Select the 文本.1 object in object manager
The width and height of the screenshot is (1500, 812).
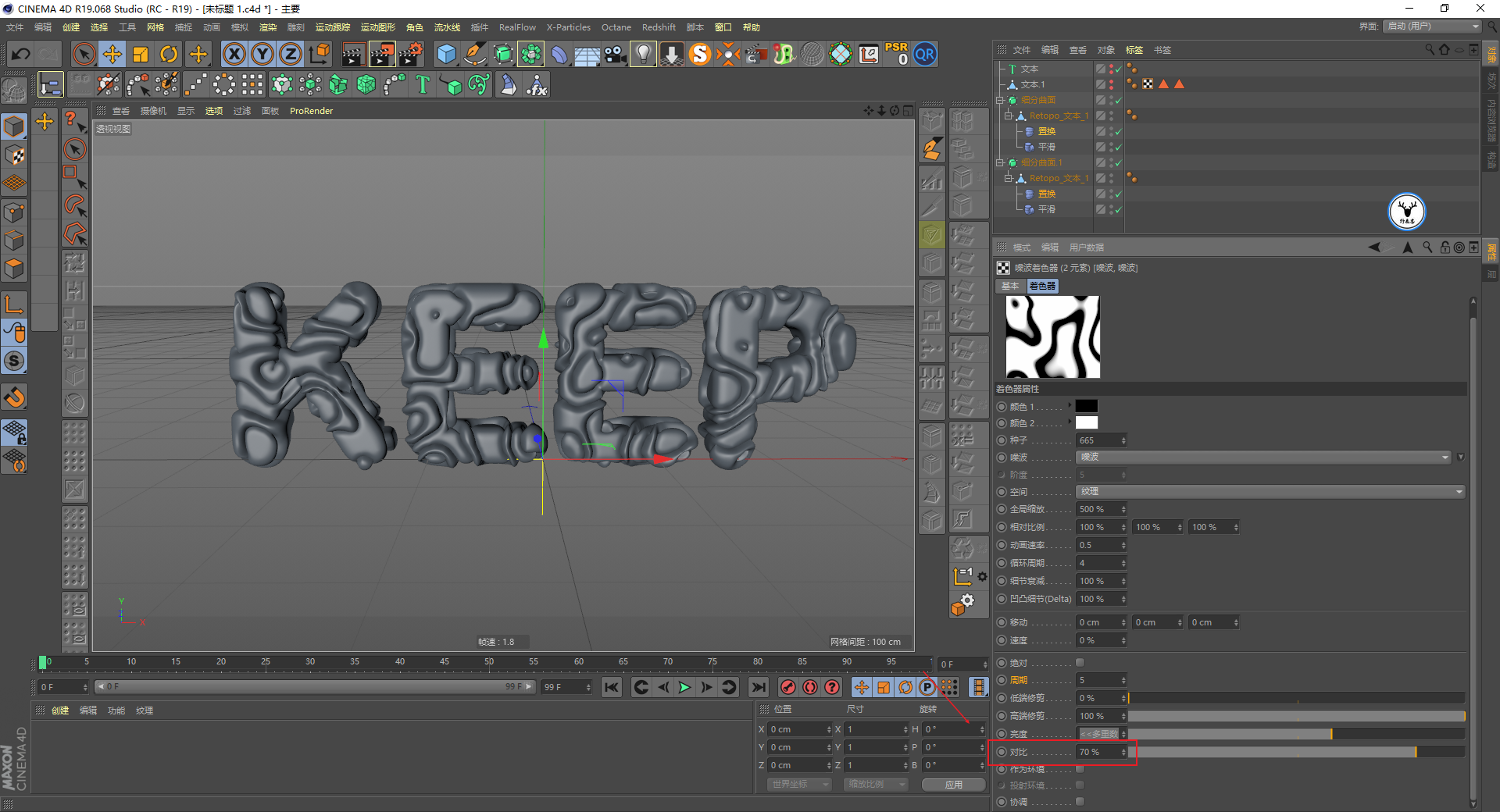pos(1032,84)
